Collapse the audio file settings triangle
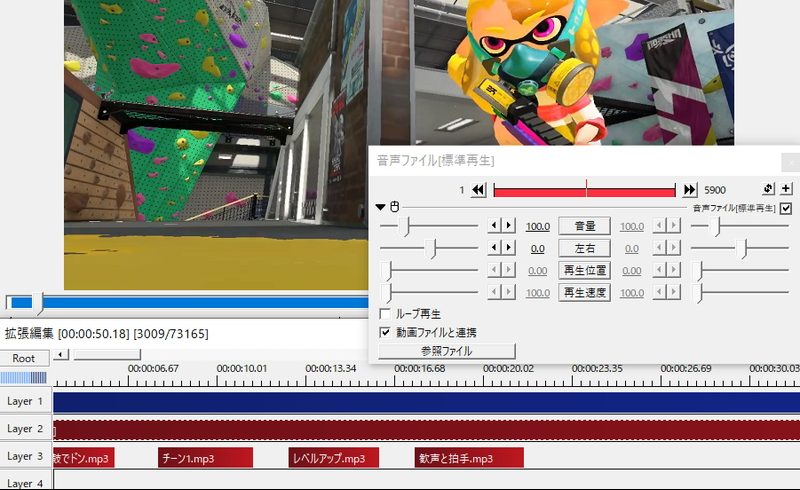Screen dimensions: 800x490 (x=380, y=207)
